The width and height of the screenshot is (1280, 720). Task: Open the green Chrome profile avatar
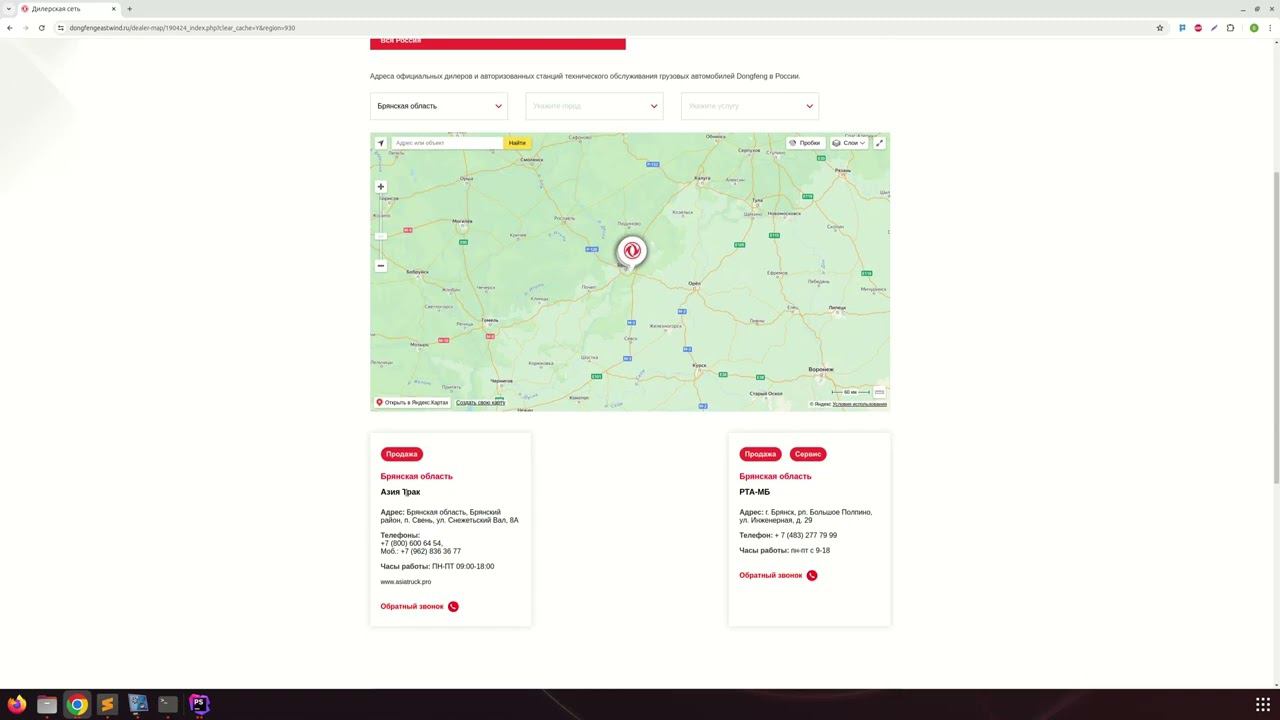(x=1254, y=28)
